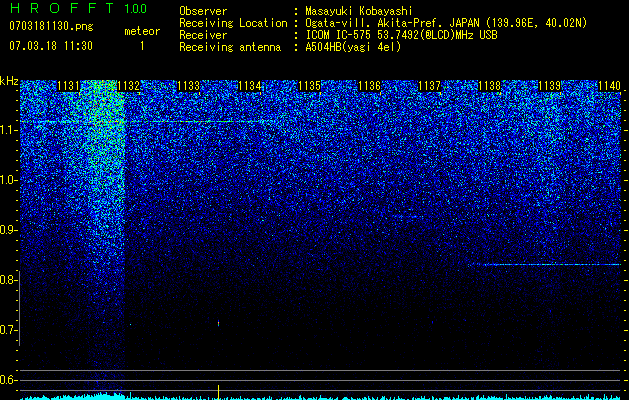Click the 1135 time marker
Image resolution: width=629 pixels, height=400 pixels.
[310, 86]
